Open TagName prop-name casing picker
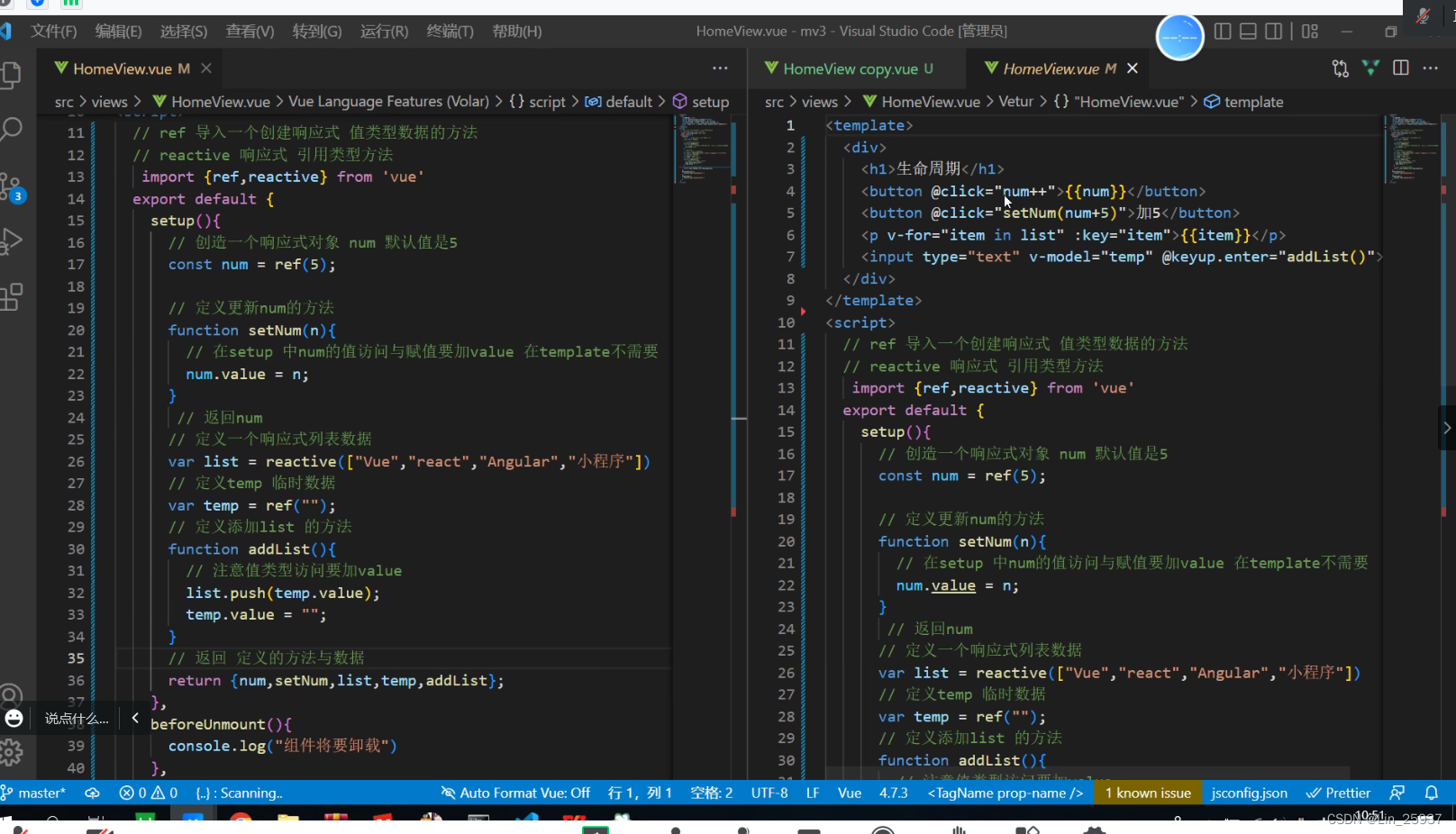Viewport: 1456px width, 834px height. coord(1005,793)
